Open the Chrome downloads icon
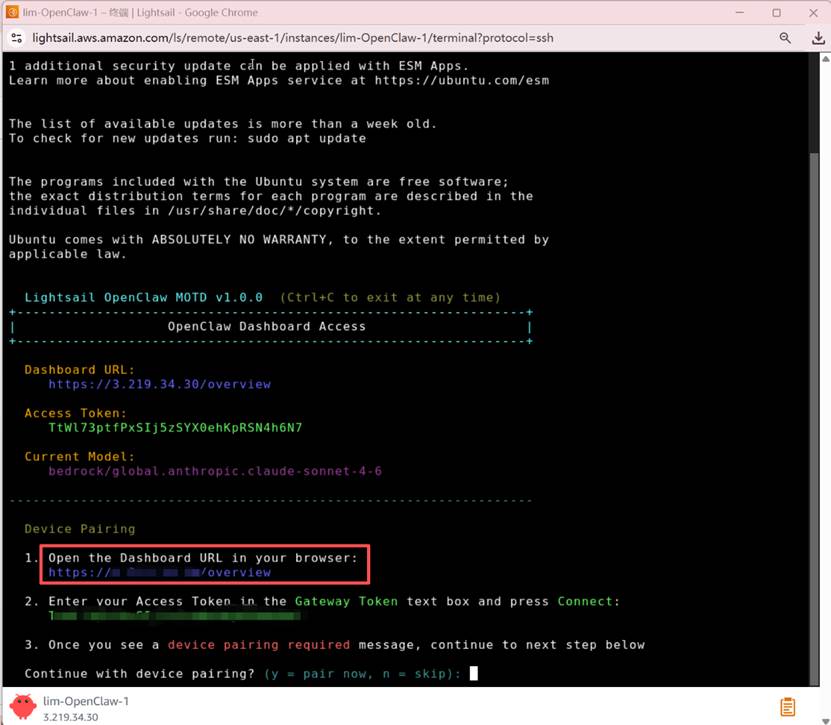831x725 pixels. [x=818, y=38]
